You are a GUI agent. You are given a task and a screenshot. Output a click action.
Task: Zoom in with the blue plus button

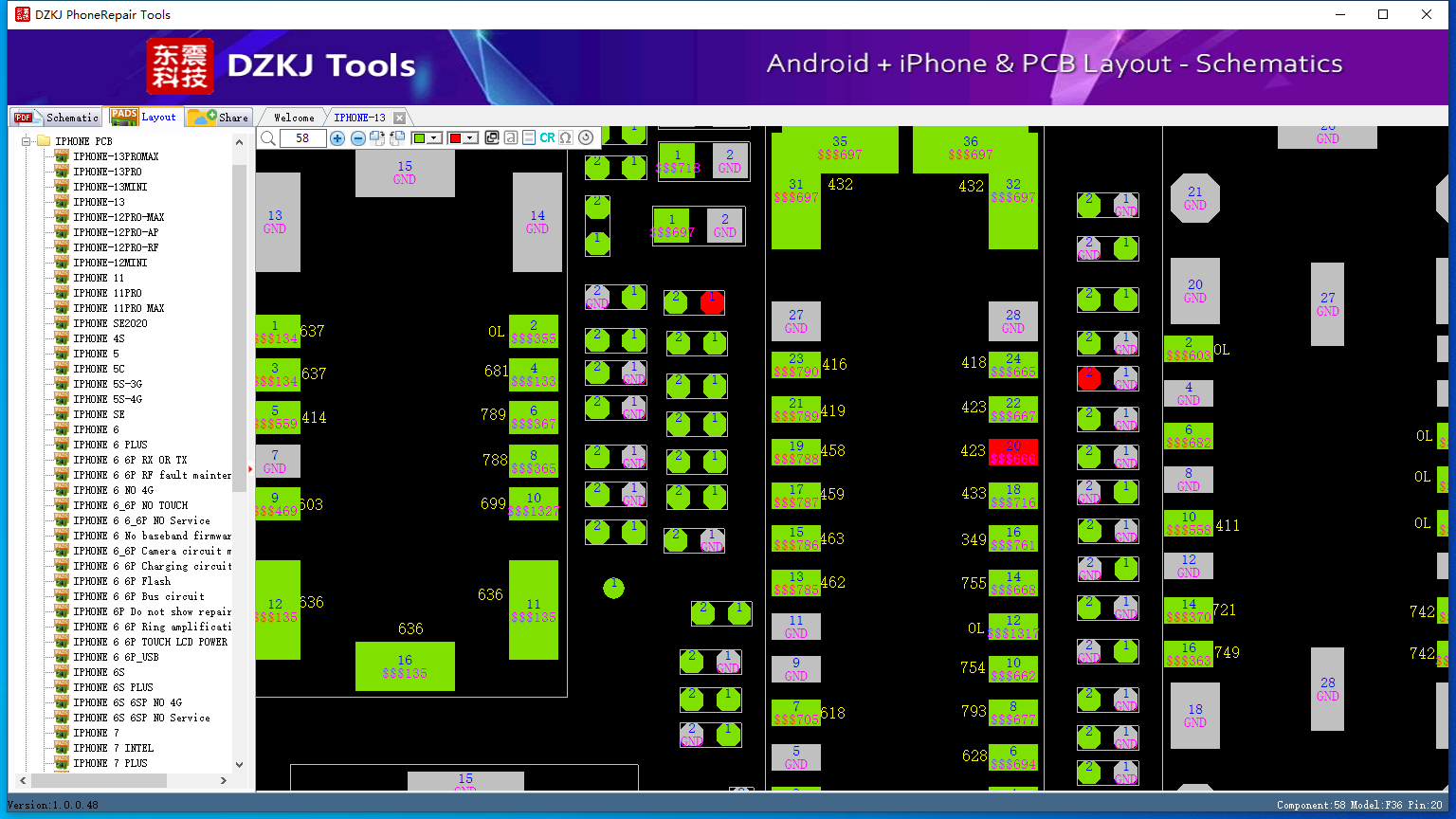(337, 138)
